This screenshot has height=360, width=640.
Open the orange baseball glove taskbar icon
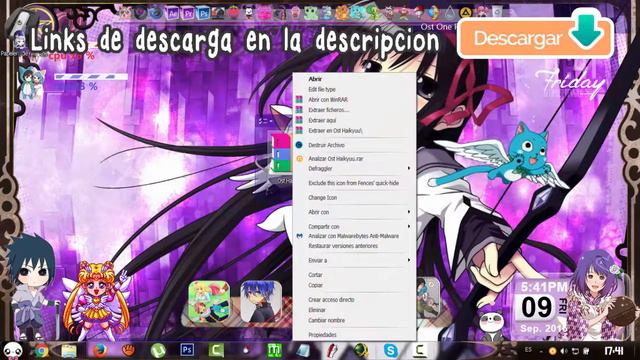tap(129, 350)
